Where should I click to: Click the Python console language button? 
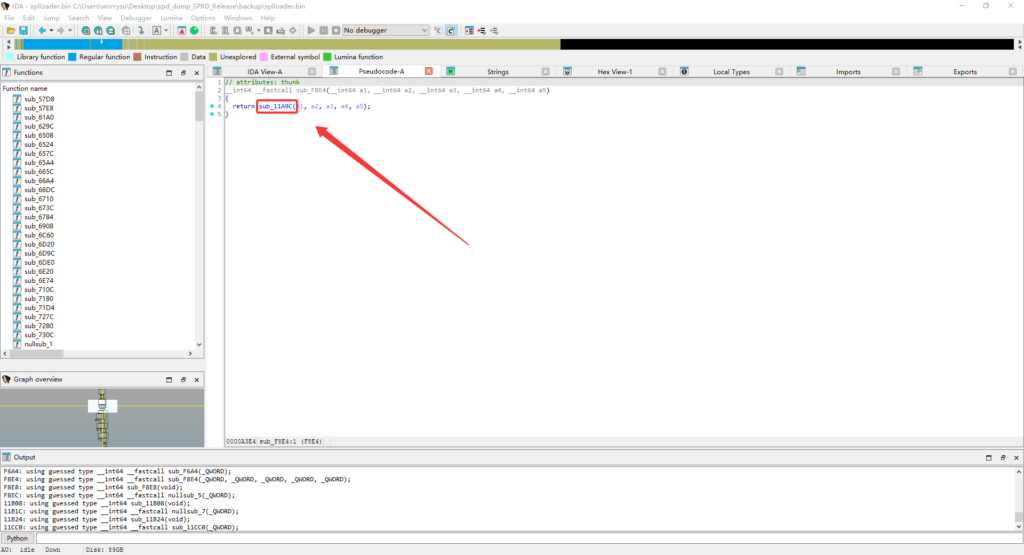point(18,539)
